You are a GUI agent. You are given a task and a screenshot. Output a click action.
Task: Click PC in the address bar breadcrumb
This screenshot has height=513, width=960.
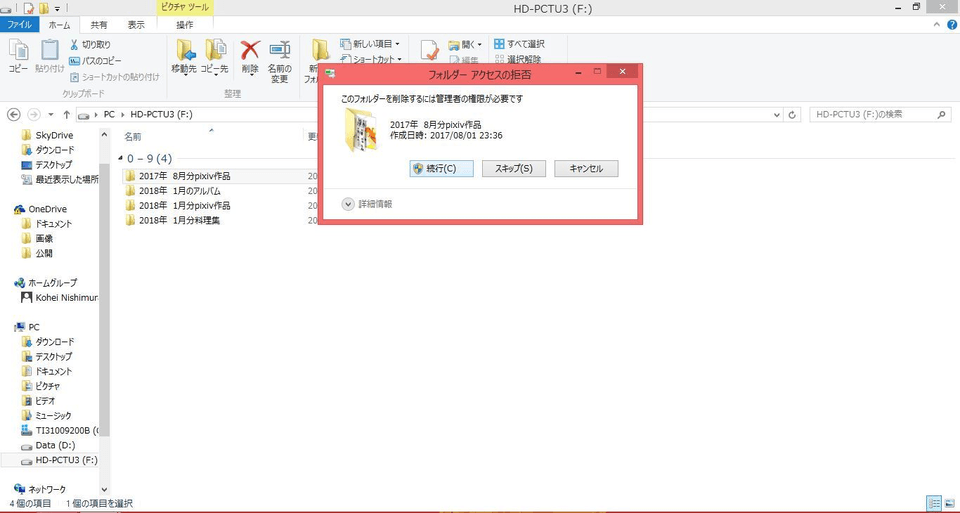click(109, 114)
